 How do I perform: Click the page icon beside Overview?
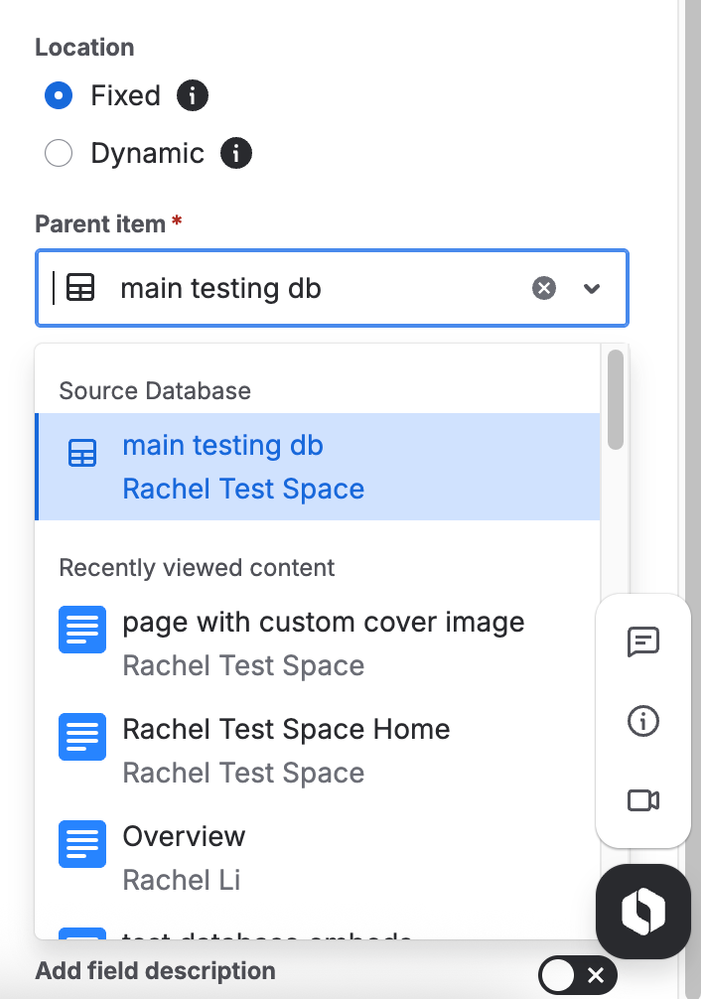click(82, 843)
